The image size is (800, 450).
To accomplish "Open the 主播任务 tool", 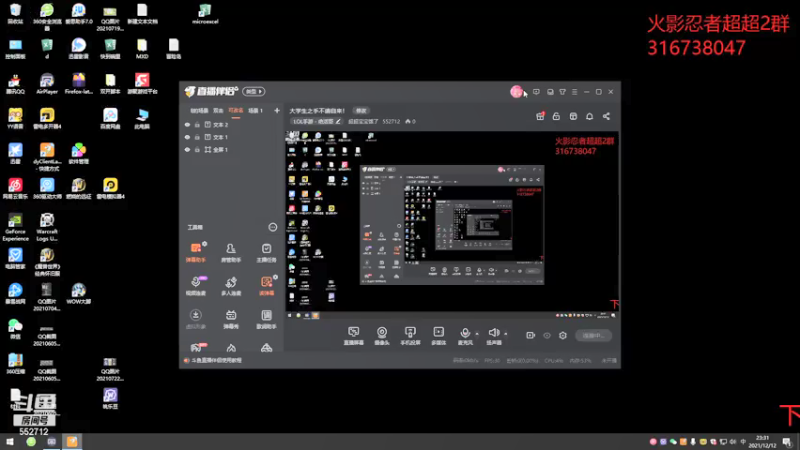I will click(266, 253).
